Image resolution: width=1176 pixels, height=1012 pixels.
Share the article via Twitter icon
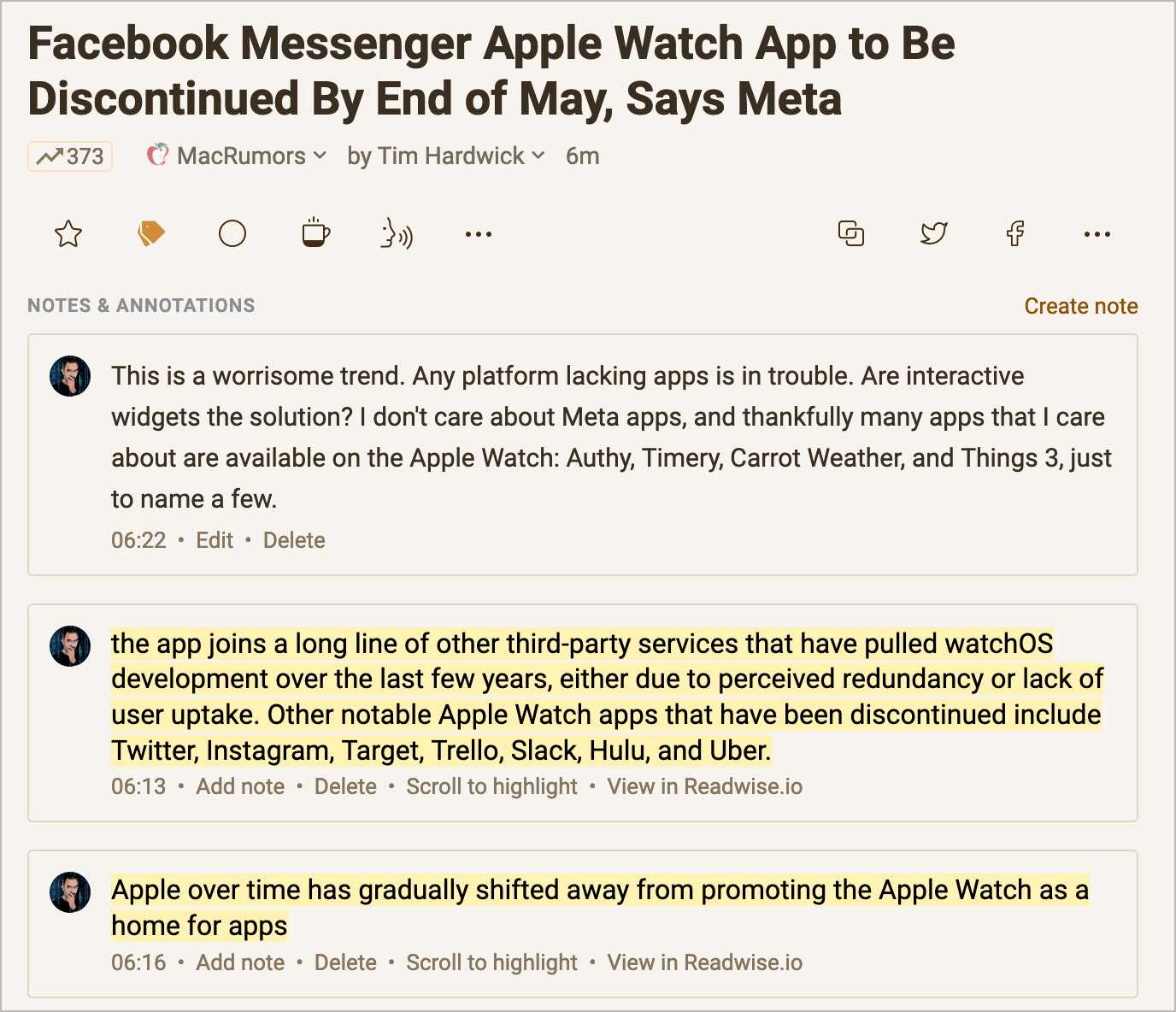point(933,233)
